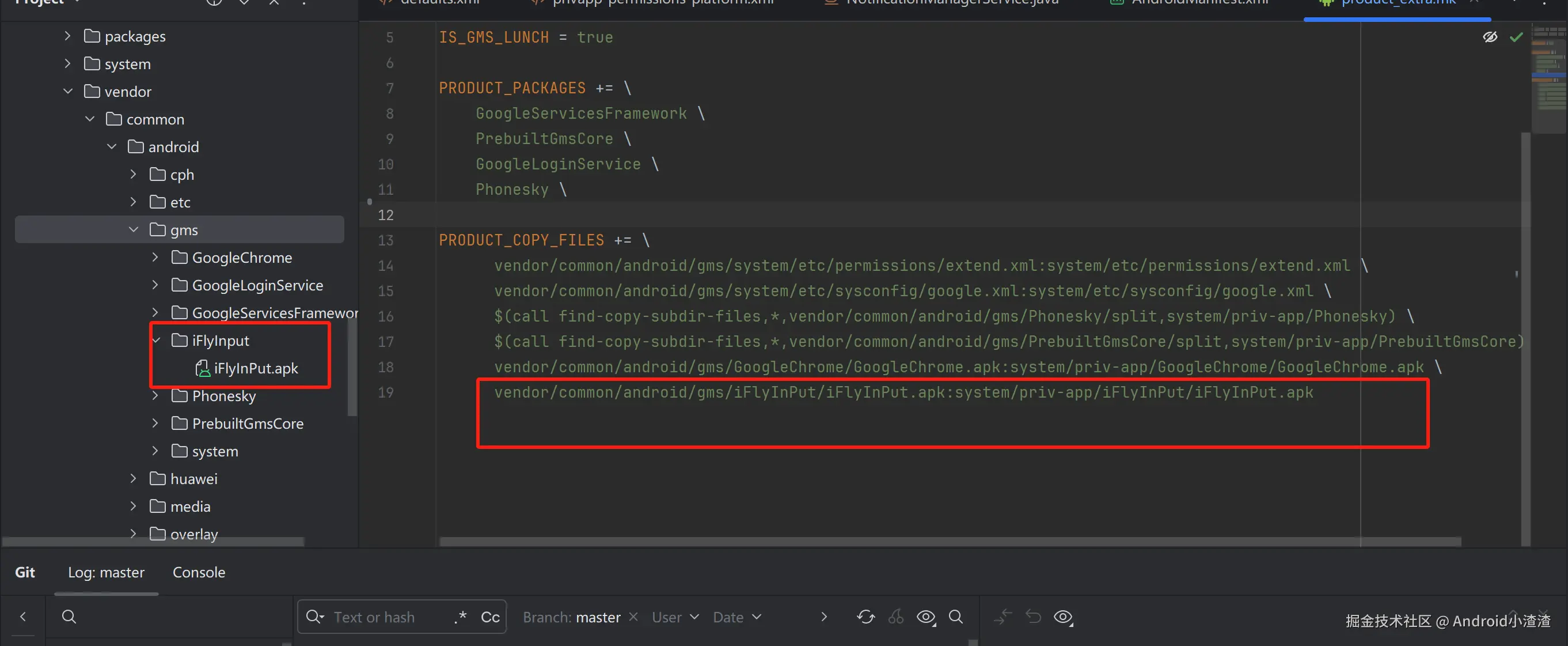Toggle the regex filter button
1568x646 pixels.
[x=460, y=617]
